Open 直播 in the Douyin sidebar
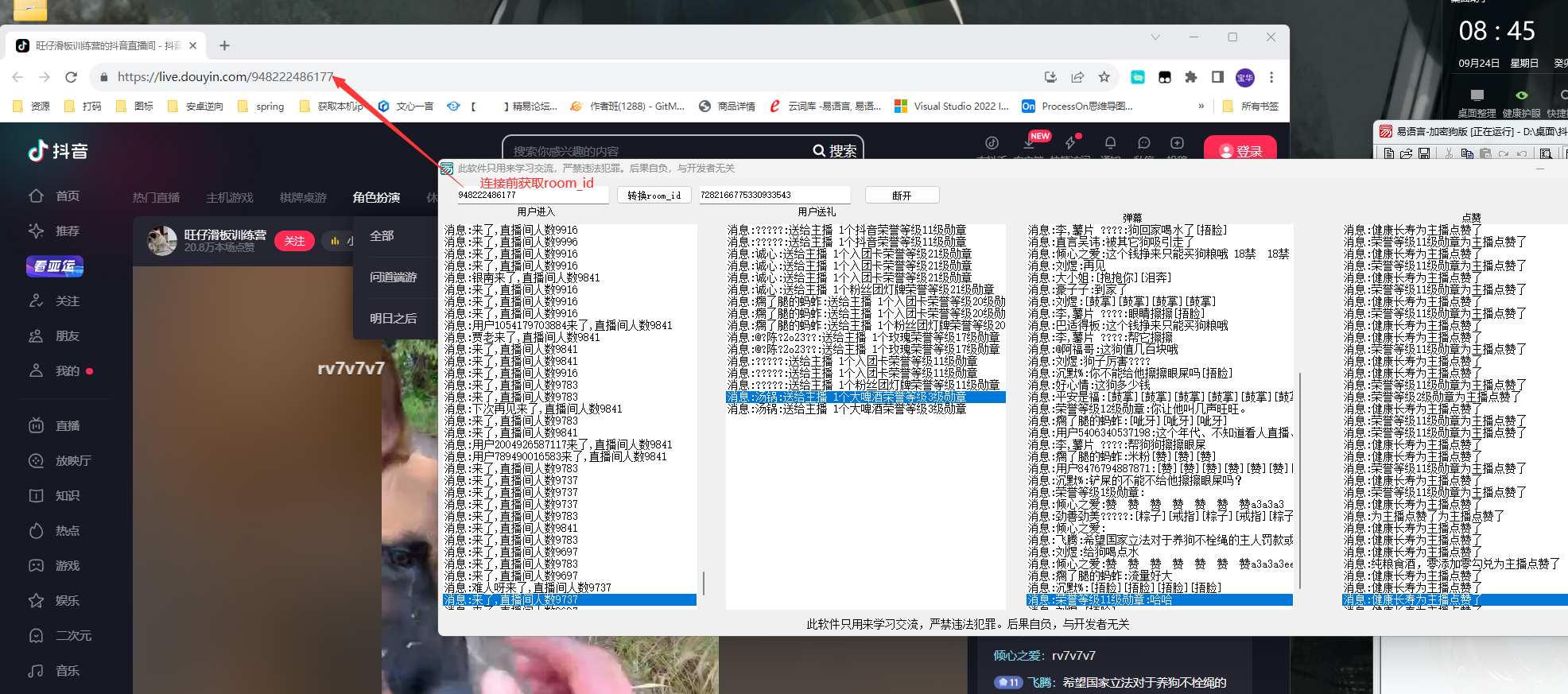The height and width of the screenshot is (694, 1568). 54,425
